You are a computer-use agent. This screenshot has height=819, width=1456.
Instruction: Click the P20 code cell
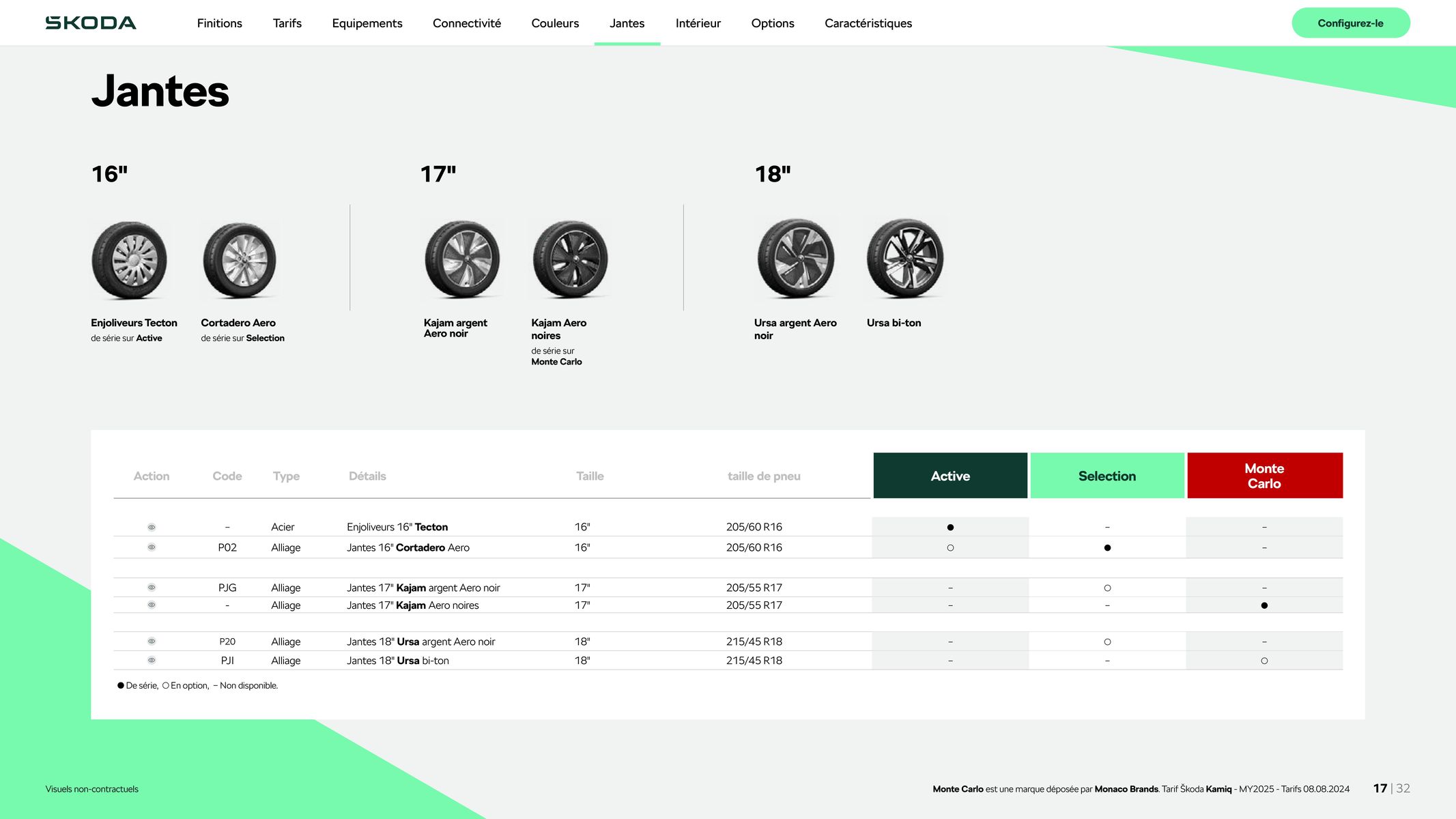tap(227, 642)
